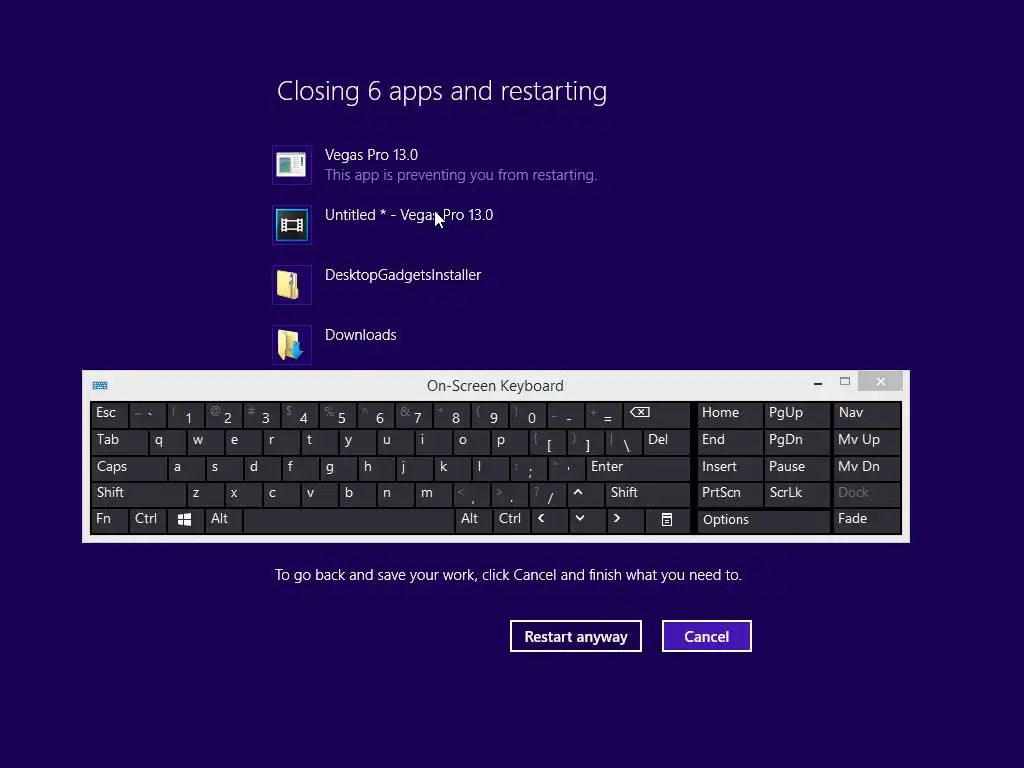
Task: Tap the PrtScn key
Action: 729,494
